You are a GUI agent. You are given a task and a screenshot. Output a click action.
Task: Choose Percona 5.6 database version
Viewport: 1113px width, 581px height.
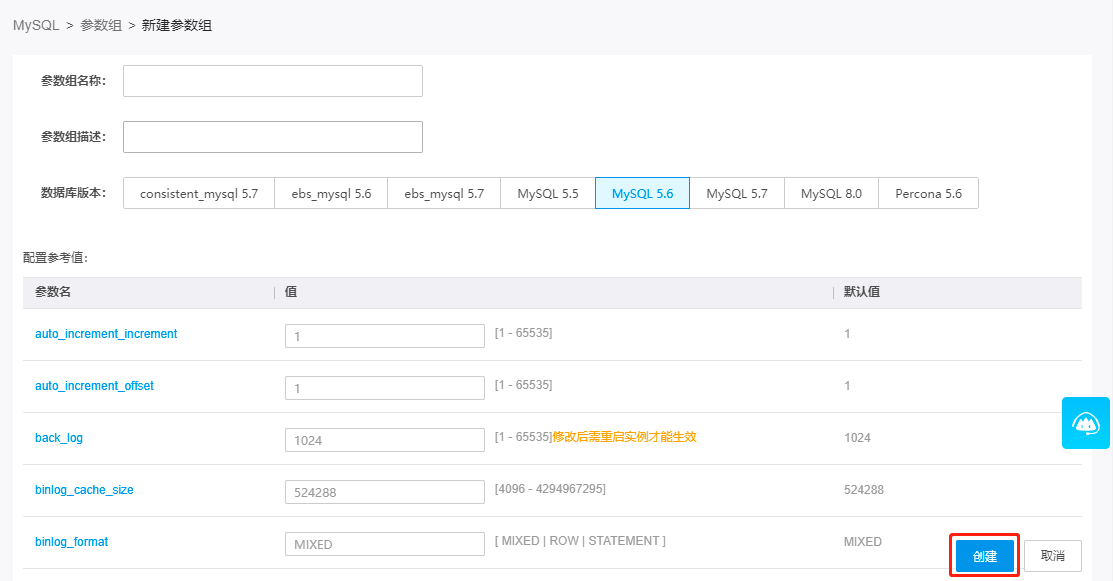click(928, 194)
